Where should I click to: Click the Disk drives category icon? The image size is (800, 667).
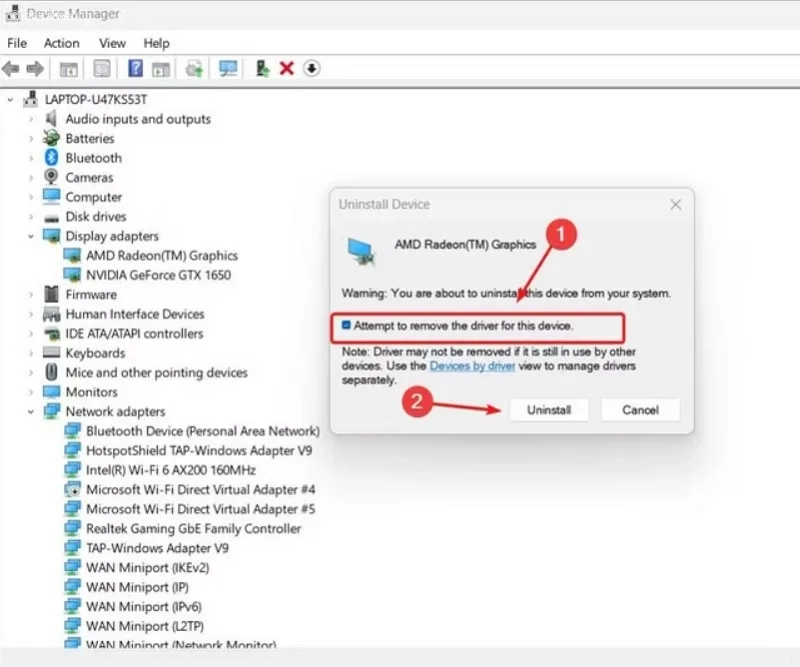(x=51, y=218)
